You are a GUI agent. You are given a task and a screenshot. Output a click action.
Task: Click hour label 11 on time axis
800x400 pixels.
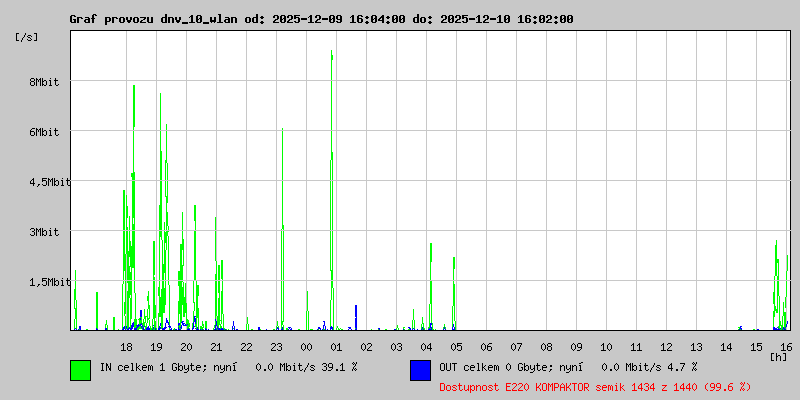coord(636,347)
